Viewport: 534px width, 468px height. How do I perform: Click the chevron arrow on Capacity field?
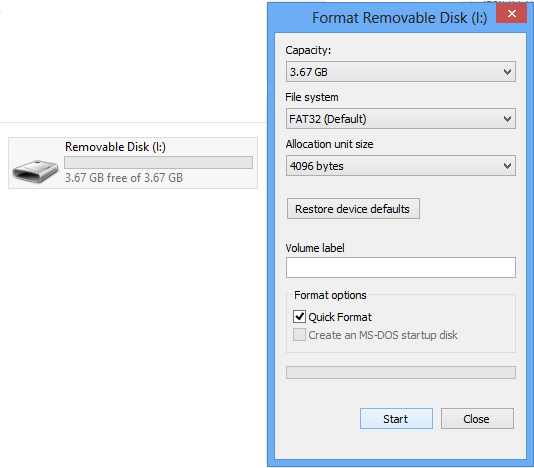(x=507, y=72)
